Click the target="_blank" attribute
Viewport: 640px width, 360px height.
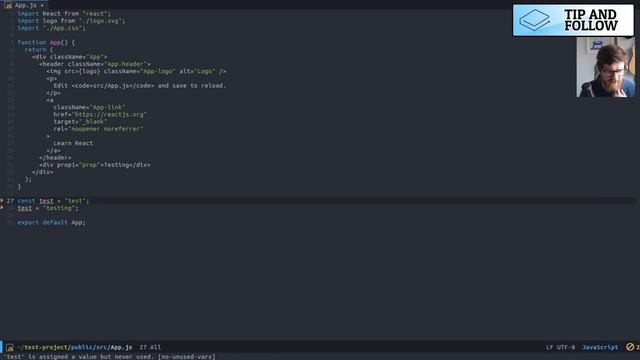(x=80, y=122)
